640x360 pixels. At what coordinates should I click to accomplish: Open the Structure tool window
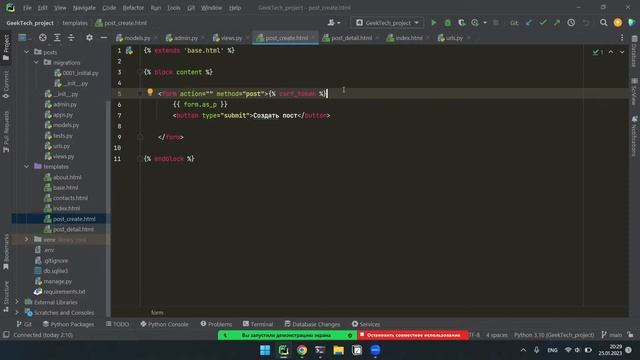[x=6, y=296]
